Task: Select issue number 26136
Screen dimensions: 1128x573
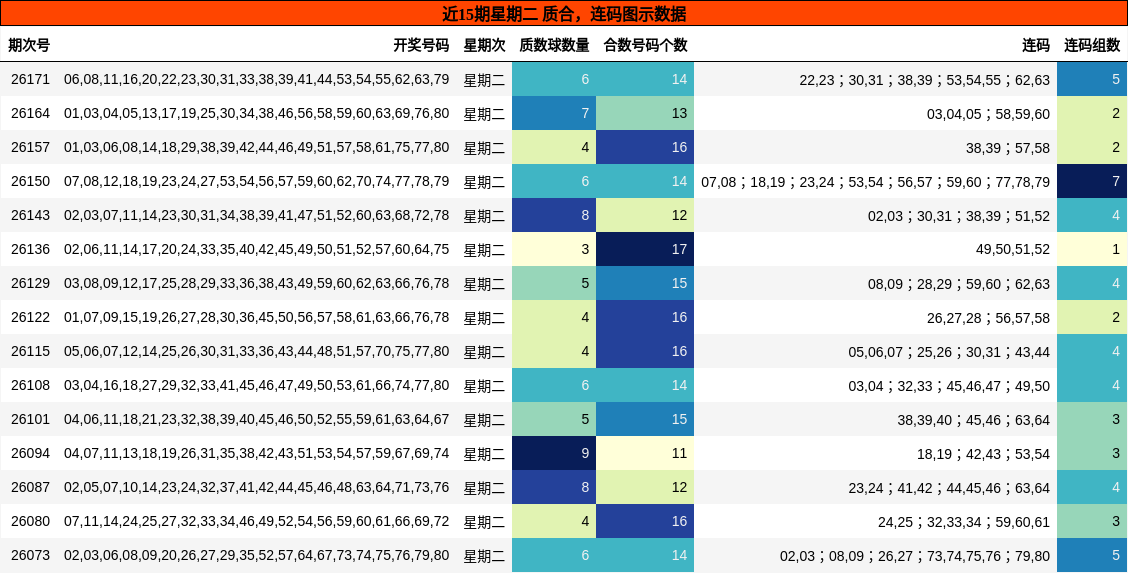Action: [x=30, y=249]
